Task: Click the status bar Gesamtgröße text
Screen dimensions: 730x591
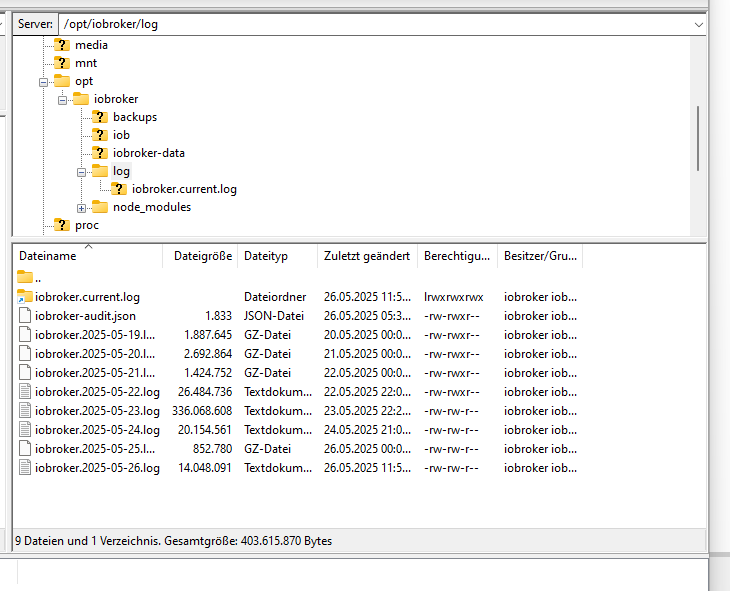Action: (248, 541)
